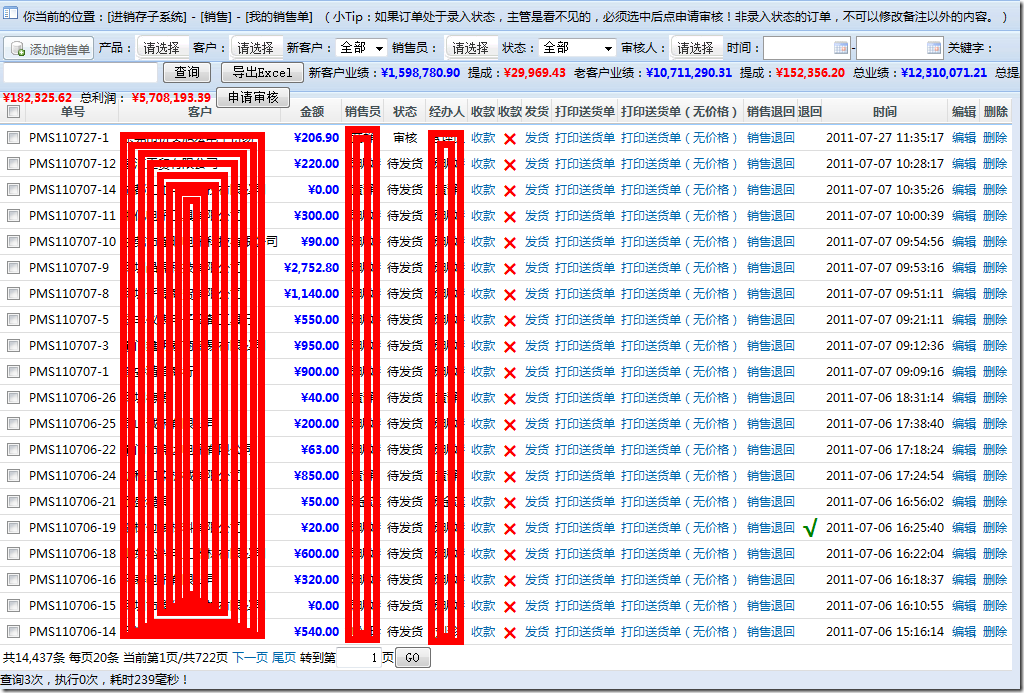This screenshot has width=1024, height=693.
Task: Click the red X icon in row PMS110707-11
Action: click(x=510, y=216)
